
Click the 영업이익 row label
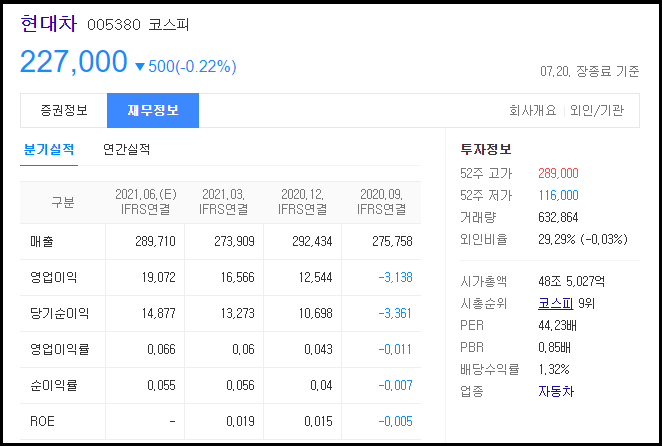pos(53,277)
